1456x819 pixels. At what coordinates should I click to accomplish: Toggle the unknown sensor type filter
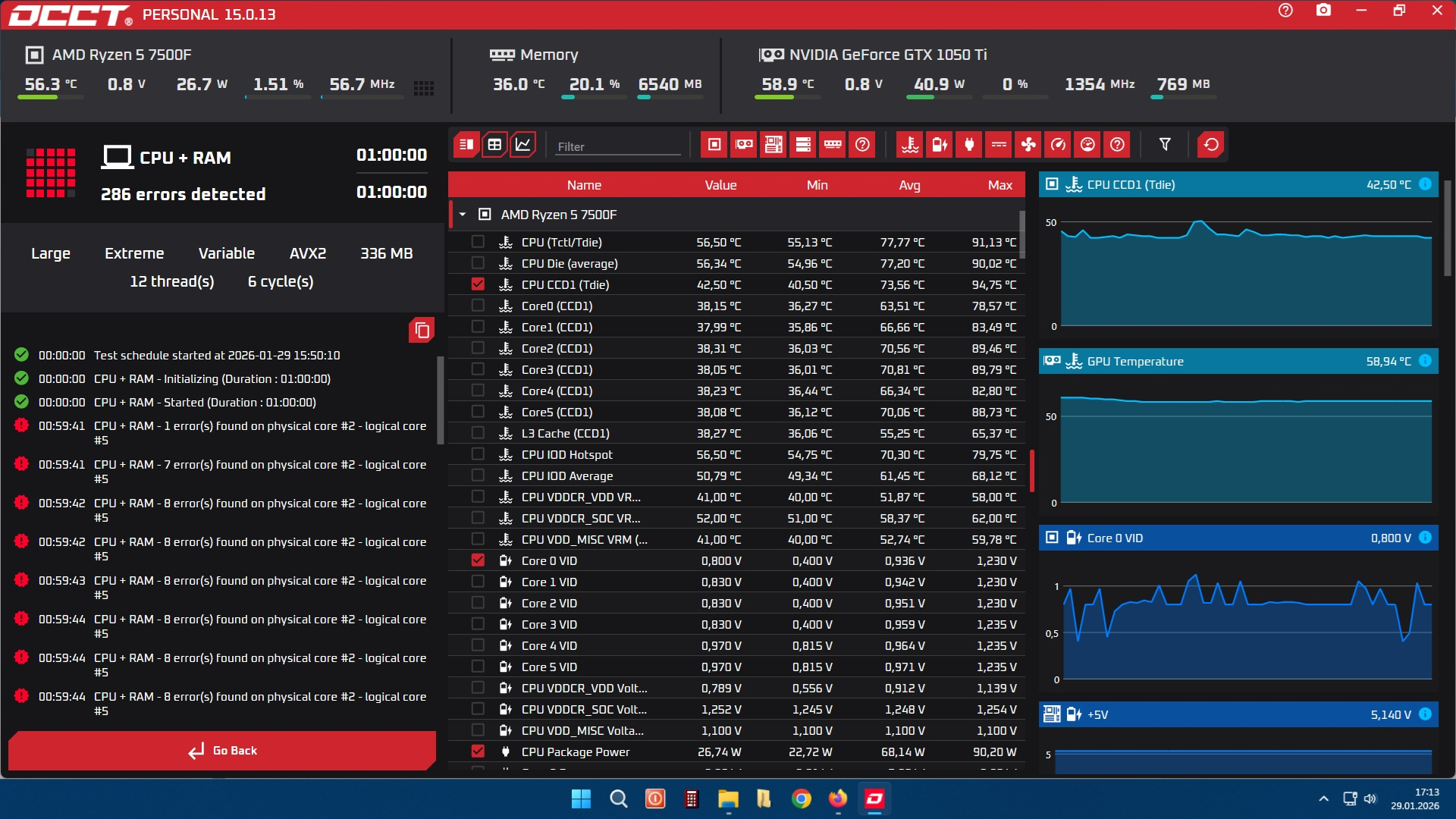pyautogui.click(x=1117, y=144)
